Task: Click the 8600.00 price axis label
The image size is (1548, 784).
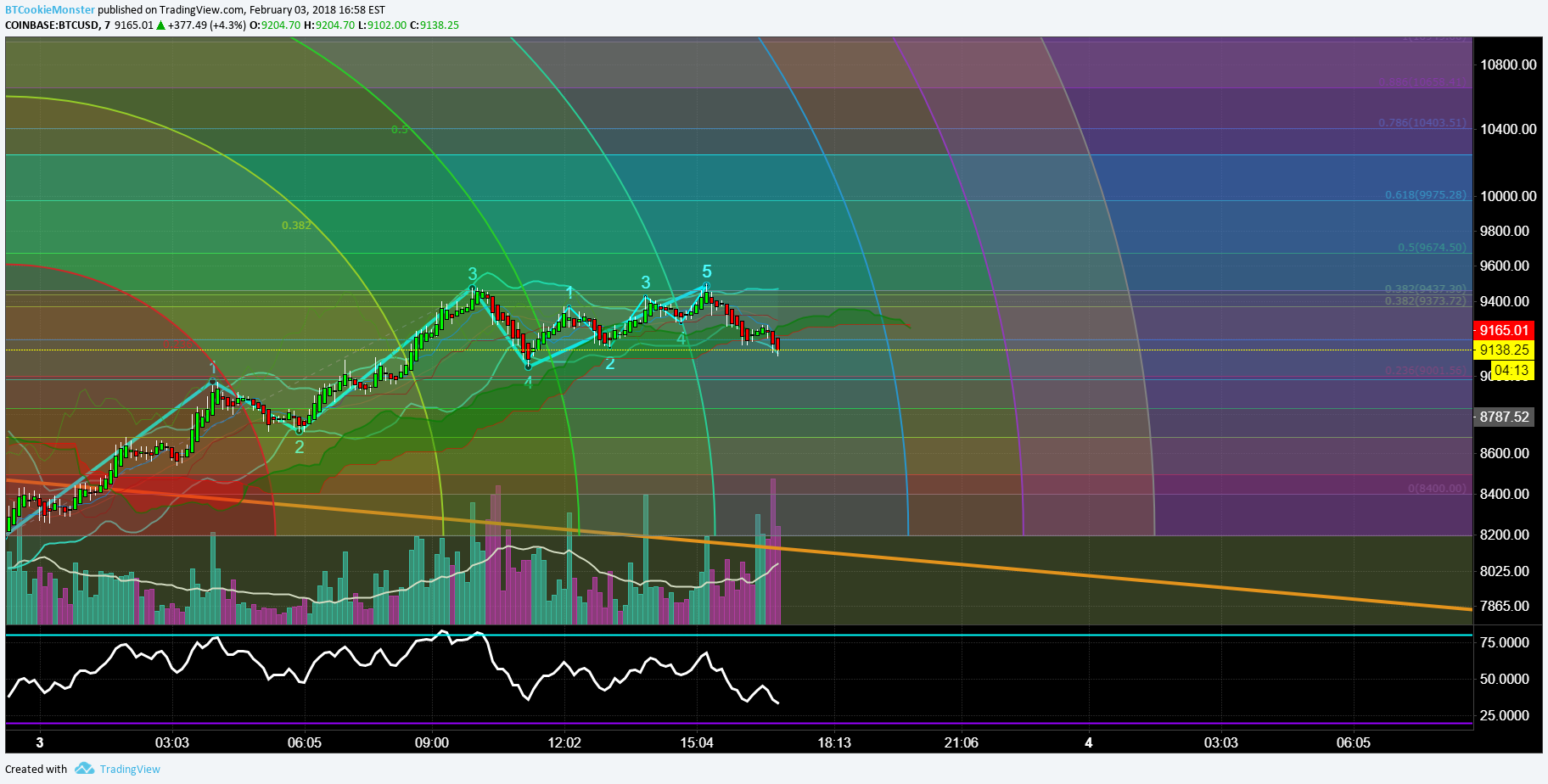Action: click(x=1505, y=453)
